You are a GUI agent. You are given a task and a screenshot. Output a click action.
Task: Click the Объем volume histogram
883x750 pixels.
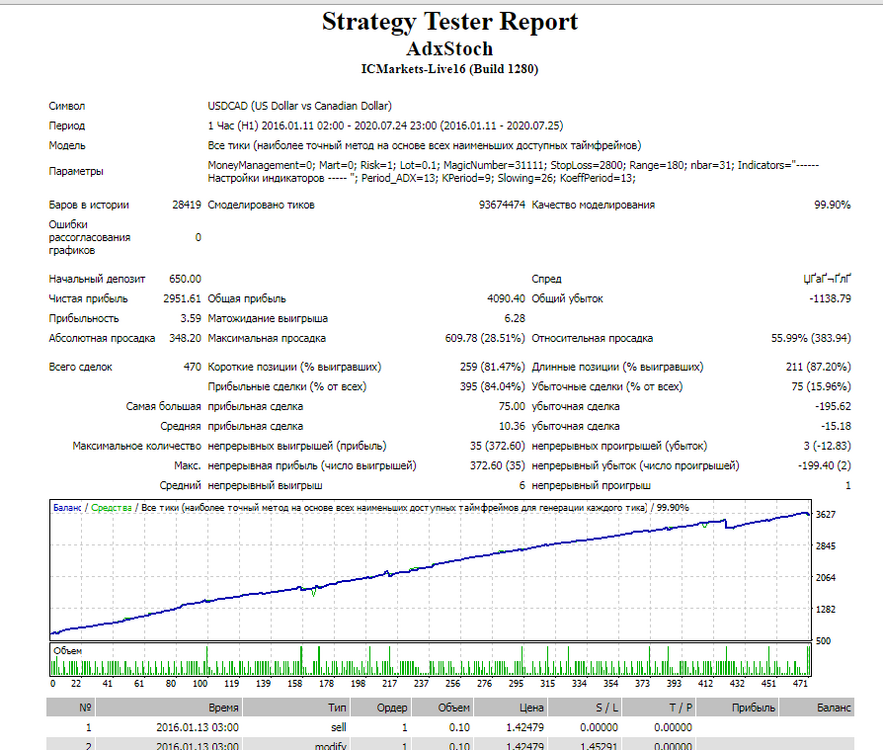pyautogui.click(x=430, y=660)
